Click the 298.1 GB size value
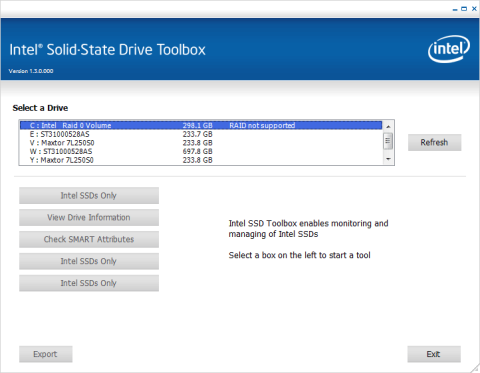The height and width of the screenshot is (373, 480). click(197, 125)
